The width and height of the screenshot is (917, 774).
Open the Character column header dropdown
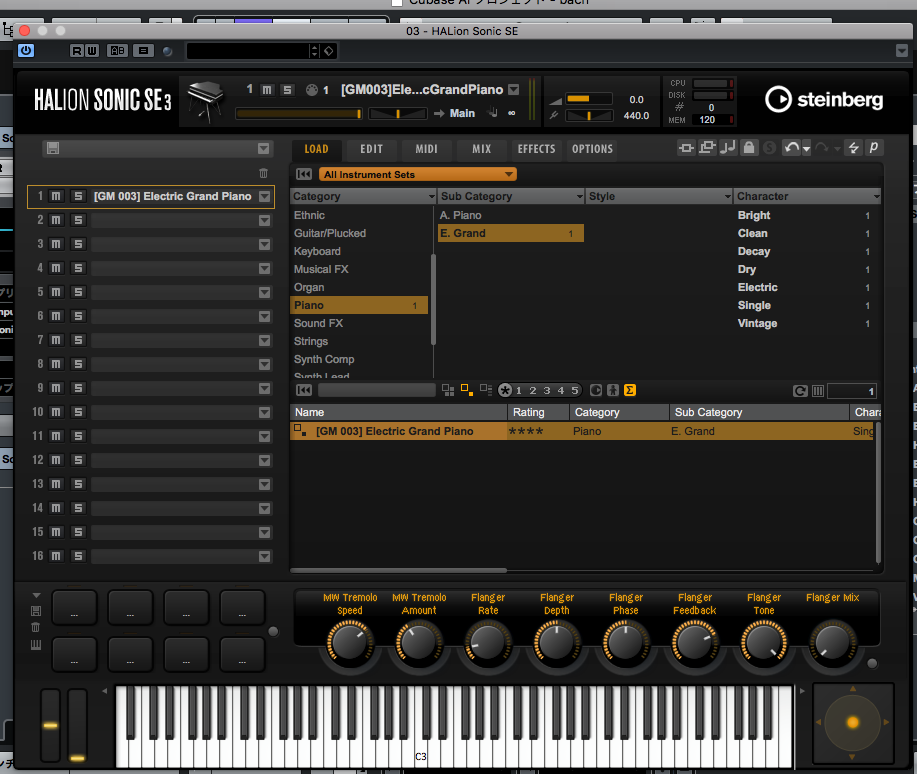(x=876, y=197)
